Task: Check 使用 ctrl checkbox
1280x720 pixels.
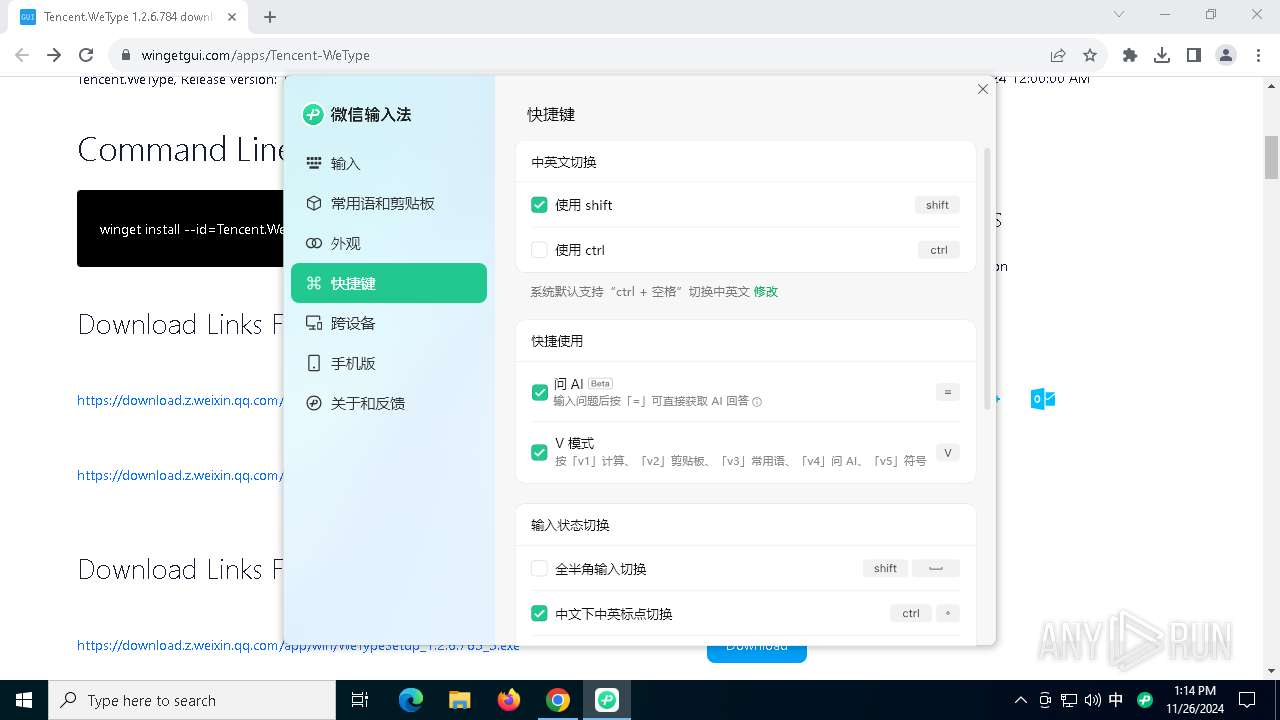Action: (x=539, y=250)
